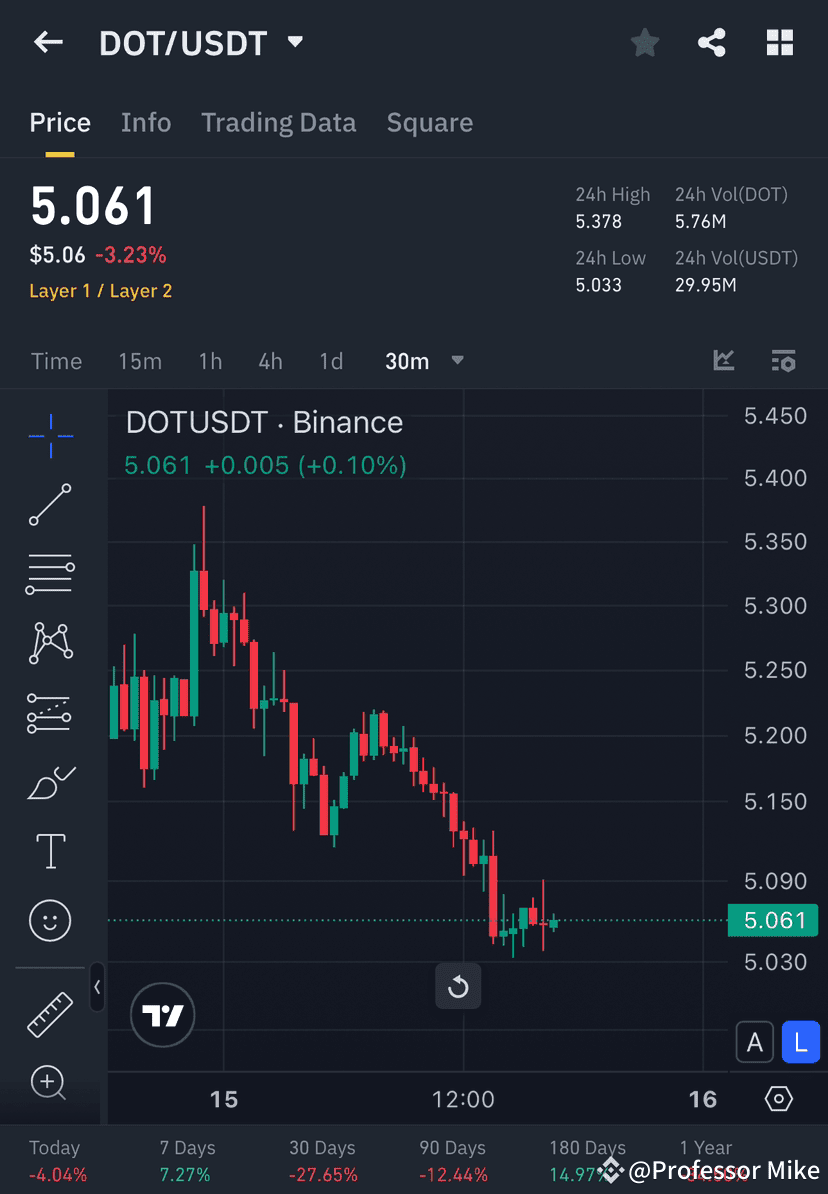Open the DOT/USDT pair selector dropdown
828x1194 pixels.
click(295, 42)
